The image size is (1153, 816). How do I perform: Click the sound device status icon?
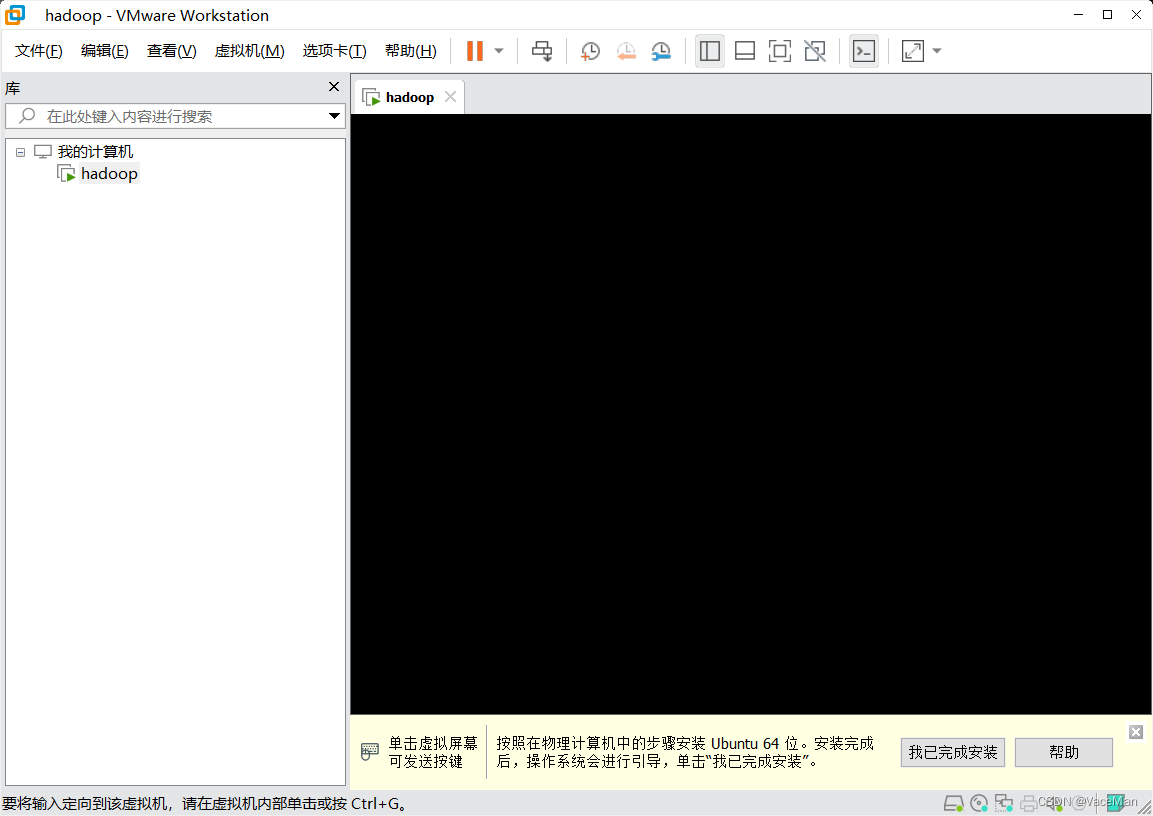[x=1052, y=803]
